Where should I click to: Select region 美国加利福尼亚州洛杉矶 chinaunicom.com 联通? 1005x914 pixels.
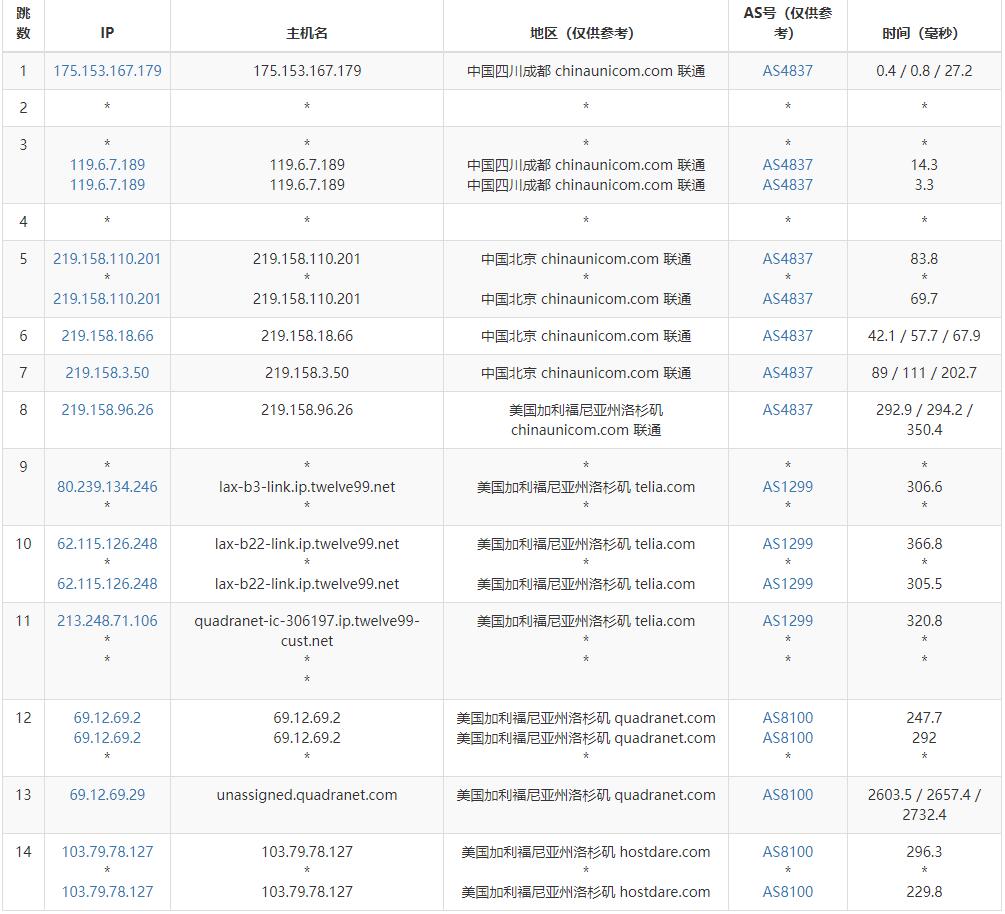tap(585, 420)
